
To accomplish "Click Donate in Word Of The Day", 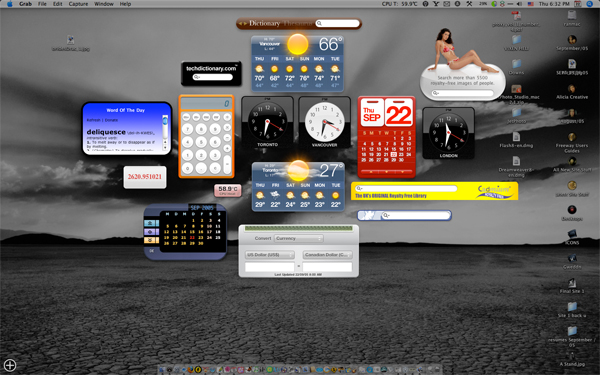I will tap(111, 120).
